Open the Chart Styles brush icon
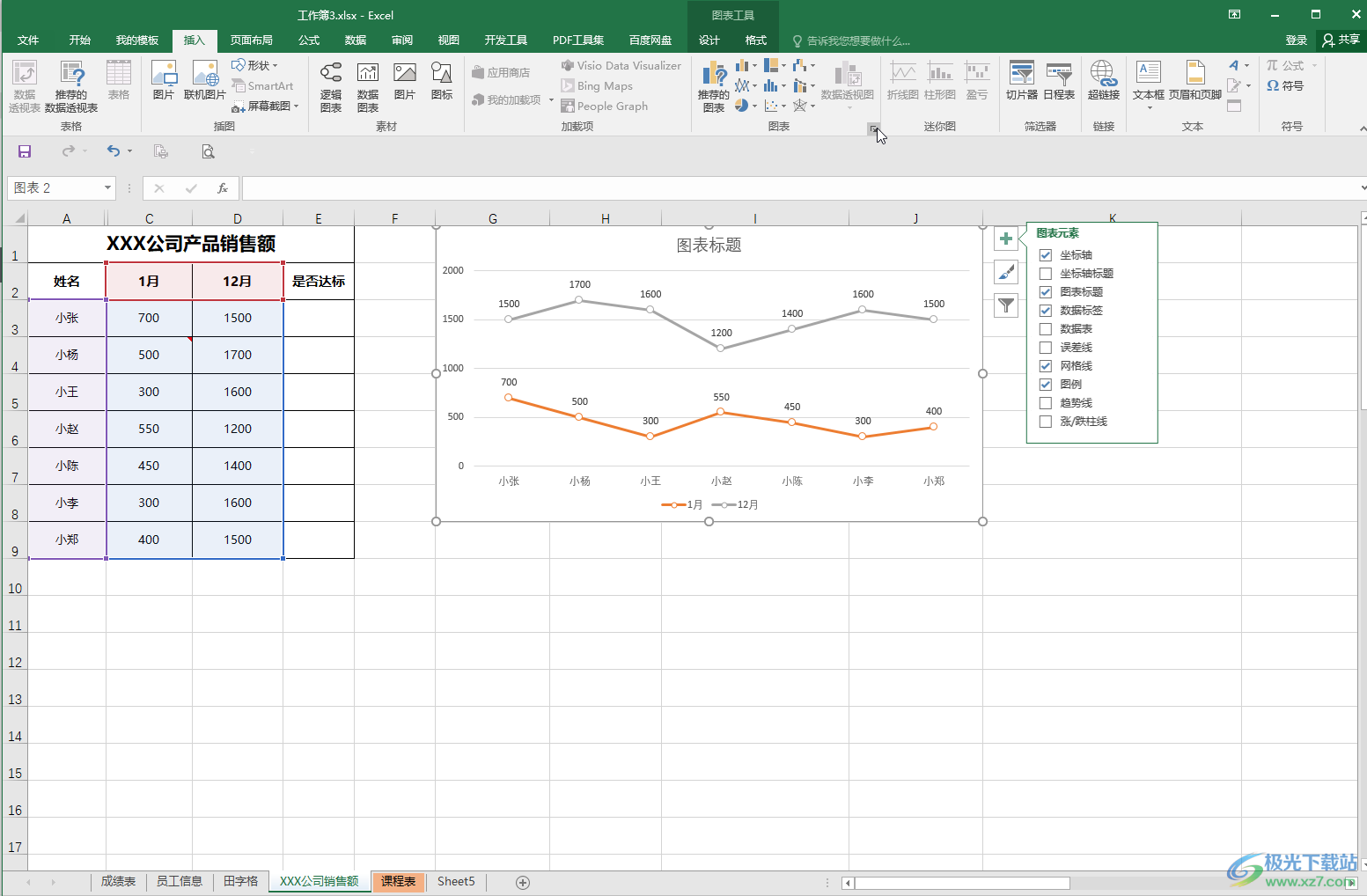 [x=1005, y=271]
